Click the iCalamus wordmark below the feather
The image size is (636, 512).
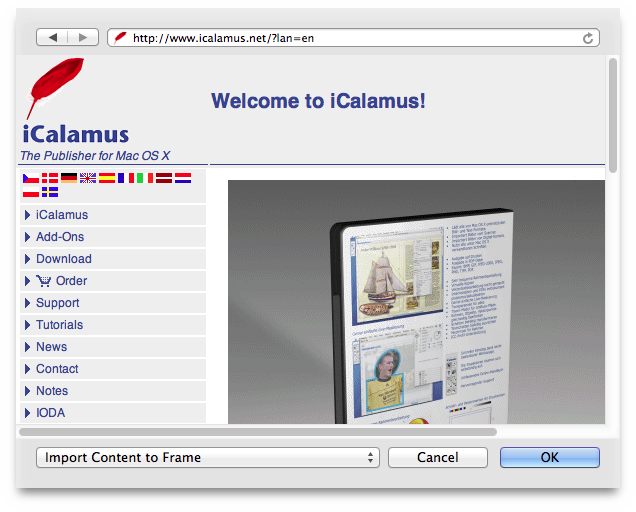click(76, 134)
